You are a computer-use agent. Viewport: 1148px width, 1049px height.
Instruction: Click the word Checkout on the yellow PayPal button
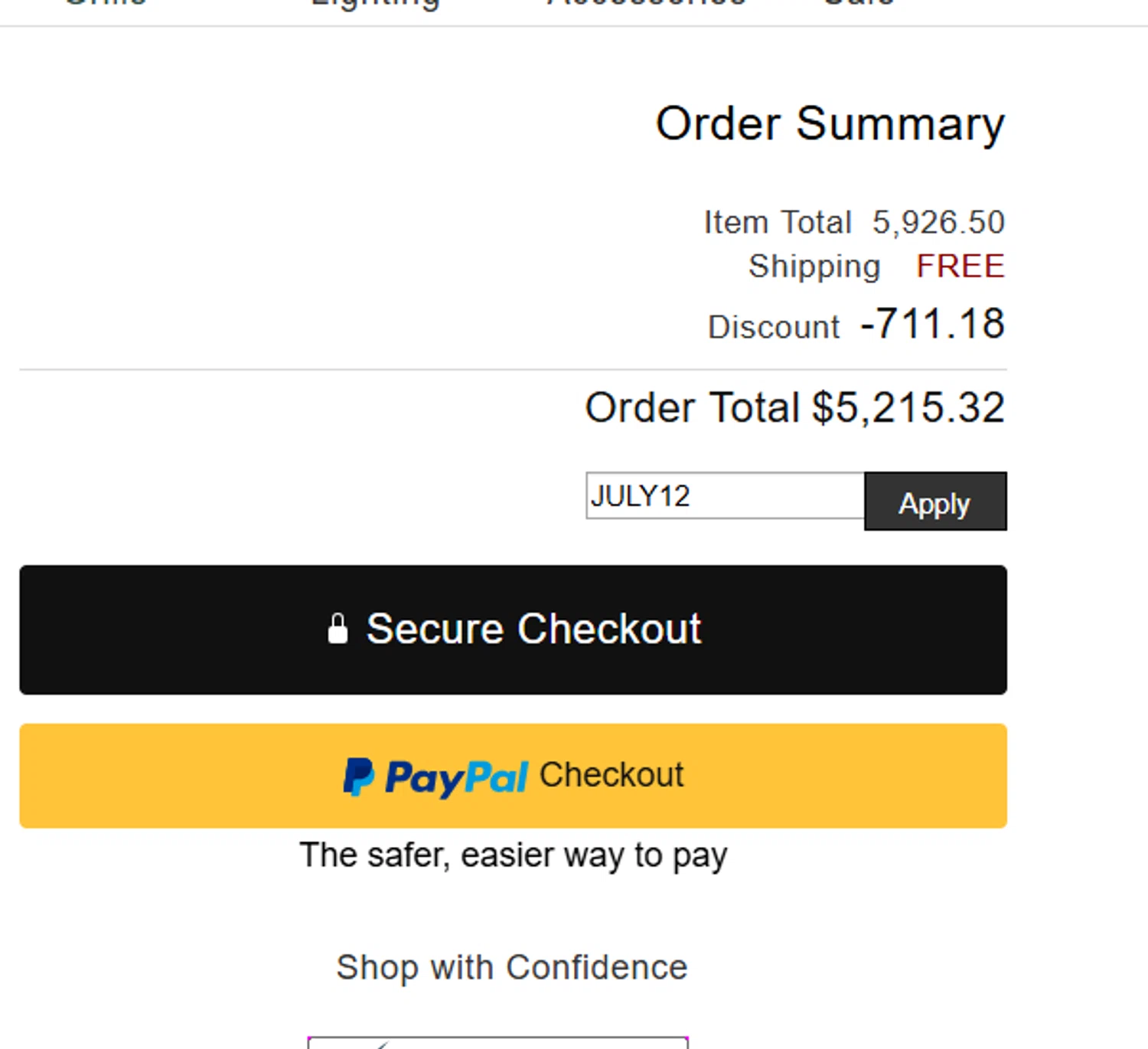coord(611,775)
